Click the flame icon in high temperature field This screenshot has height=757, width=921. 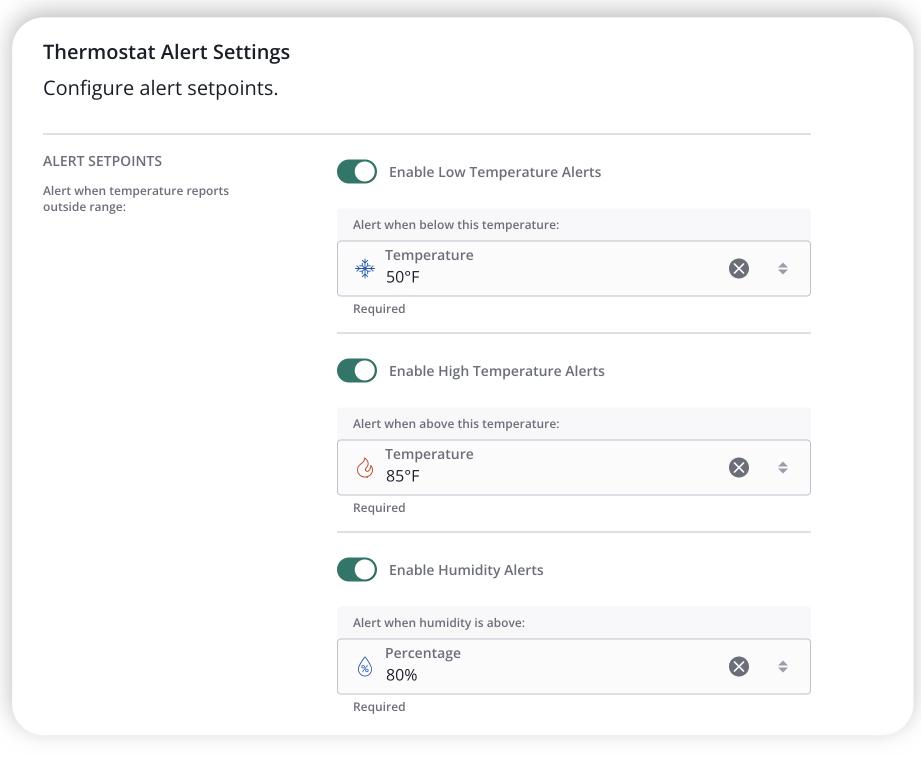point(365,467)
